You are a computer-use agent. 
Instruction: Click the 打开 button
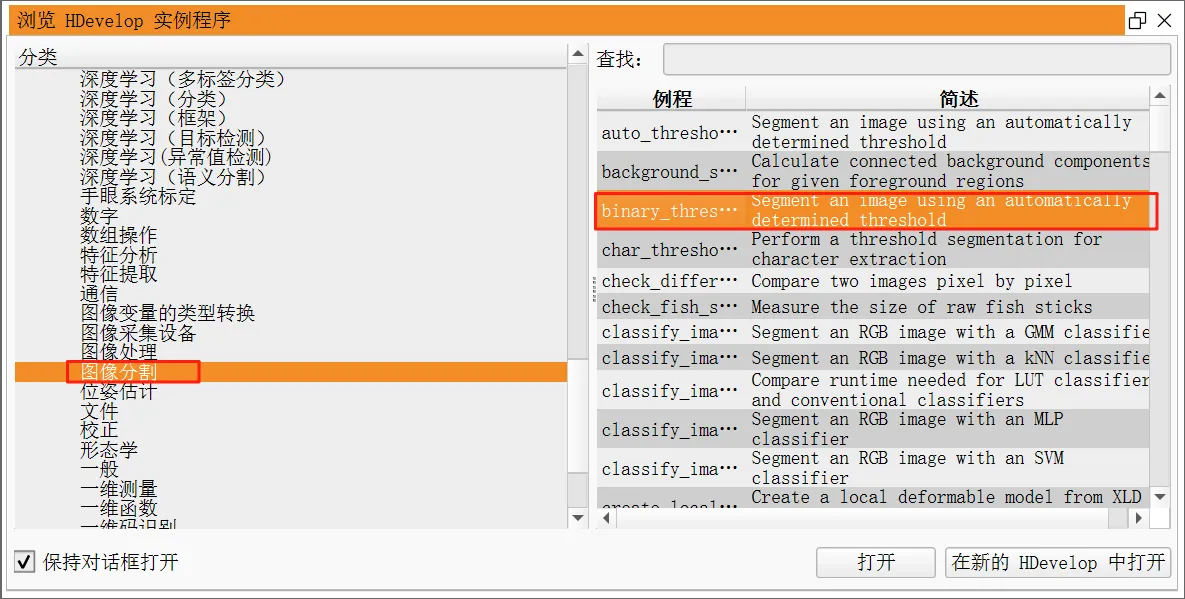pyautogui.click(x=875, y=562)
